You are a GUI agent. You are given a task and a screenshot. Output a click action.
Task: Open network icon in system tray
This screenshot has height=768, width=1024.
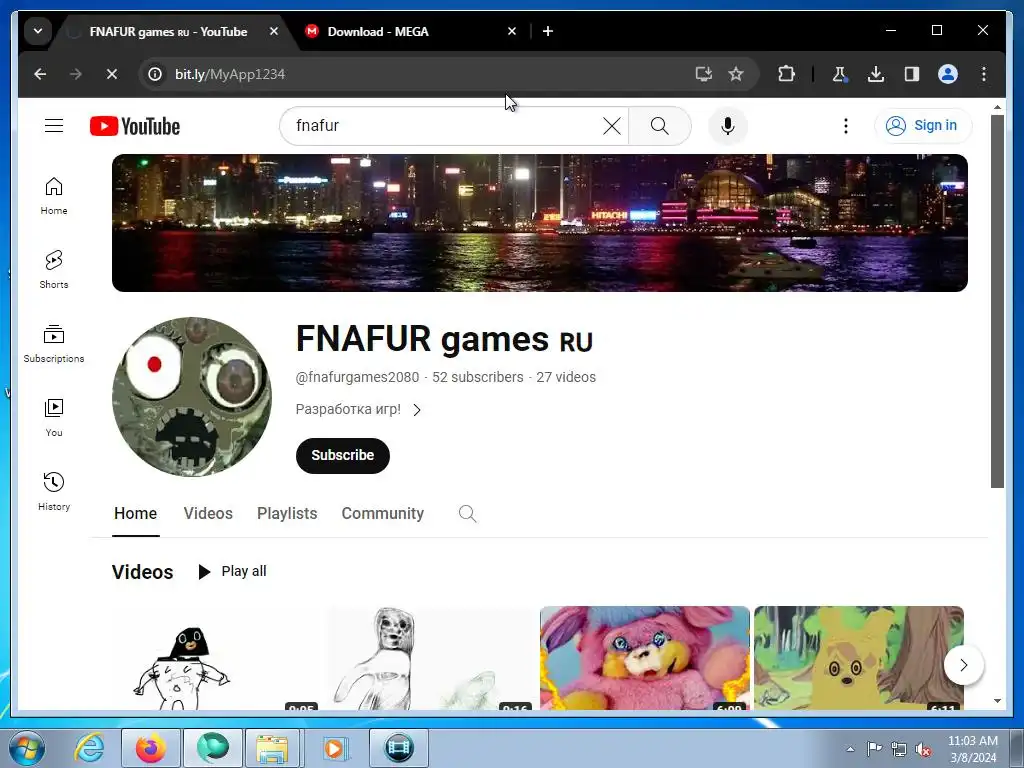[899, 749]
